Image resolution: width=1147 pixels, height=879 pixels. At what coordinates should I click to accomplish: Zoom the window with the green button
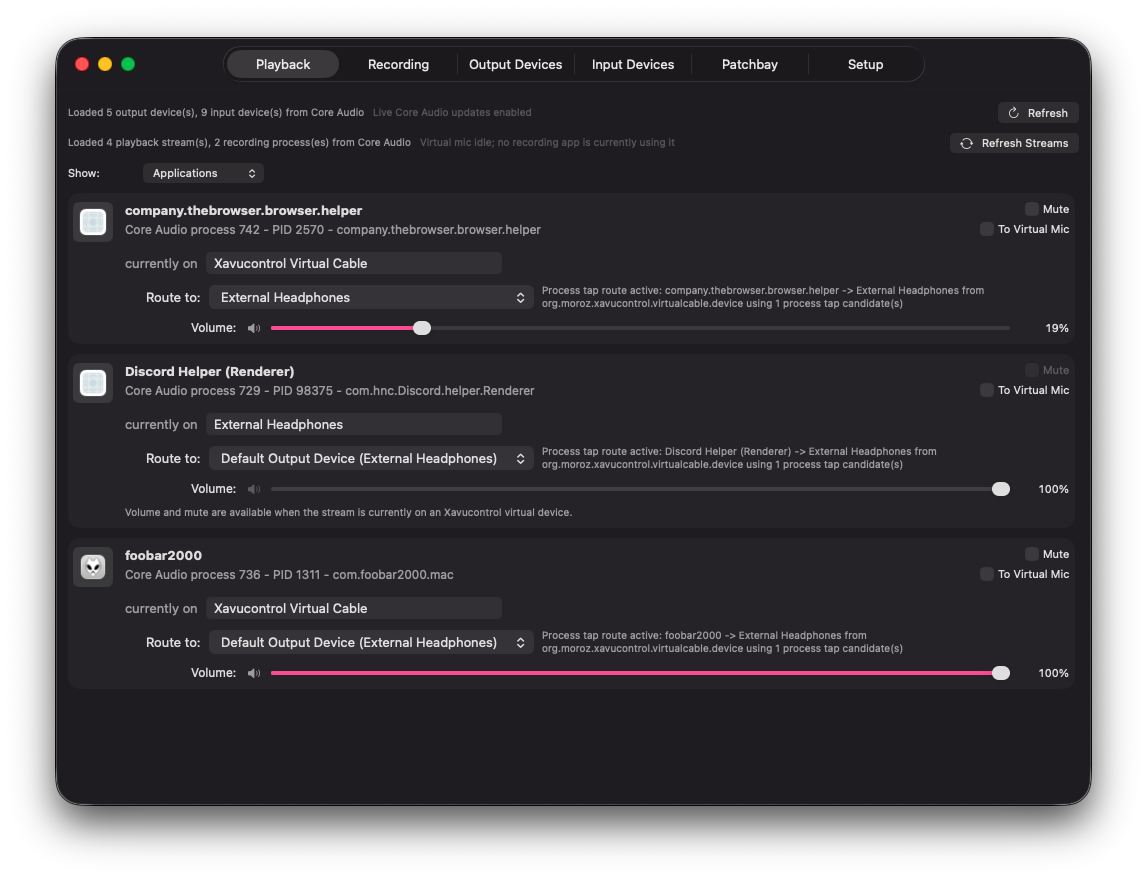click(x=128, y=64)
